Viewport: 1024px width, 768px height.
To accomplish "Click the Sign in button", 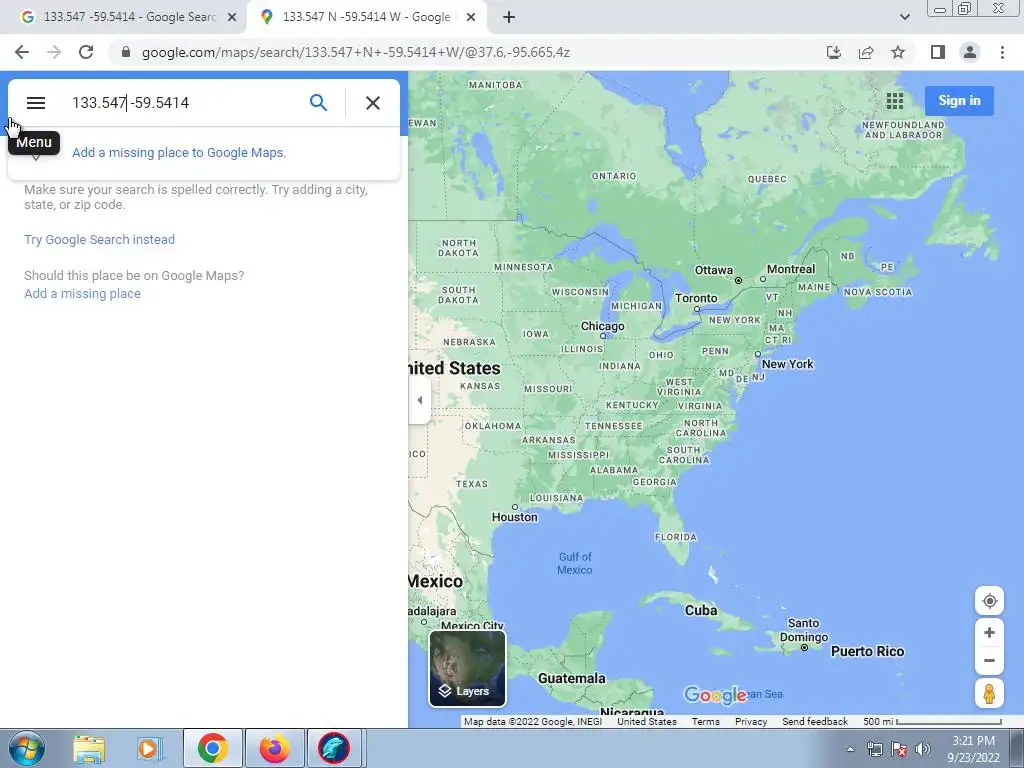I will pyautogui.click(x=959, y=101).
